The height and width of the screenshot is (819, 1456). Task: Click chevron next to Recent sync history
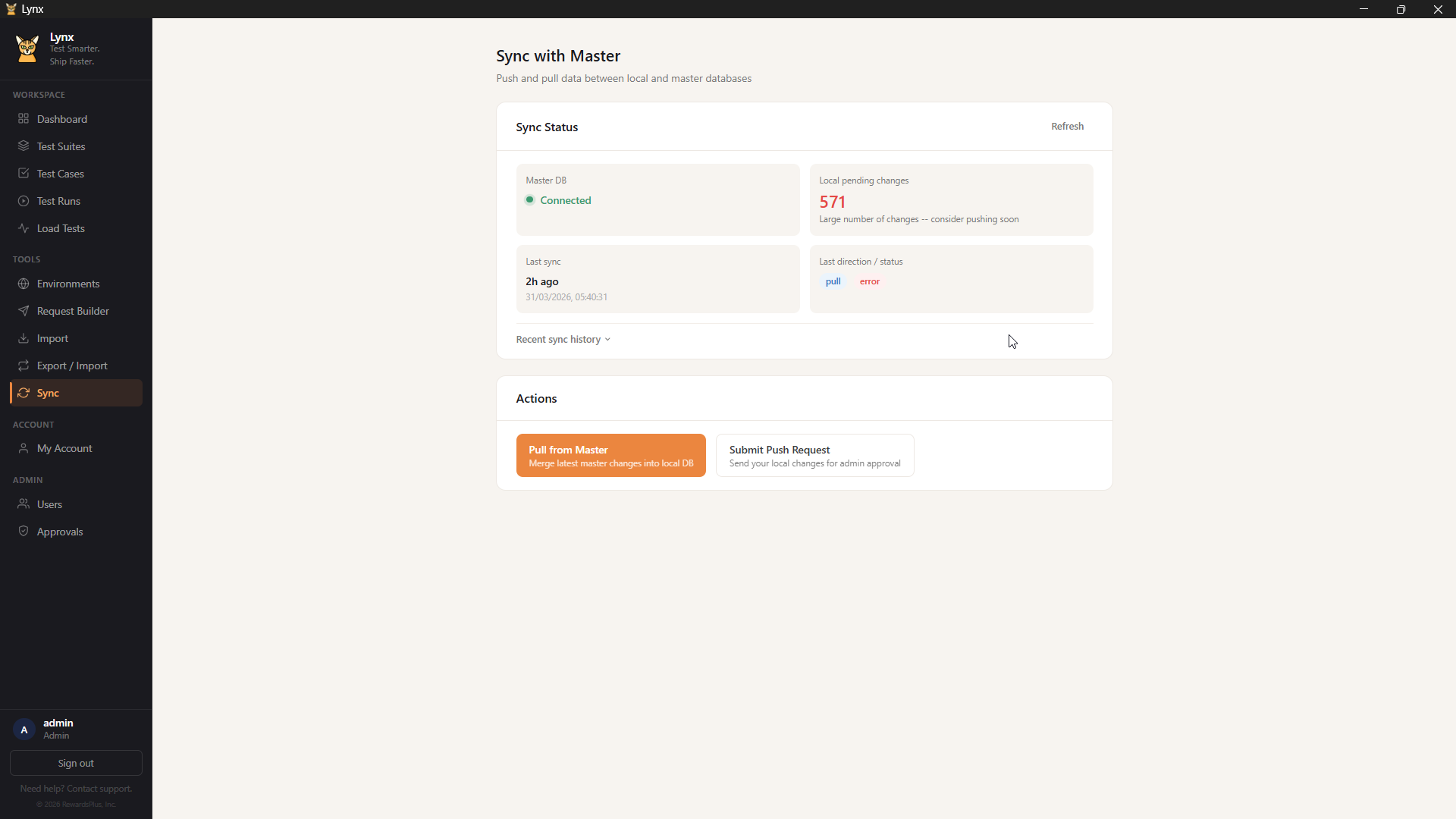click(607, 340)
